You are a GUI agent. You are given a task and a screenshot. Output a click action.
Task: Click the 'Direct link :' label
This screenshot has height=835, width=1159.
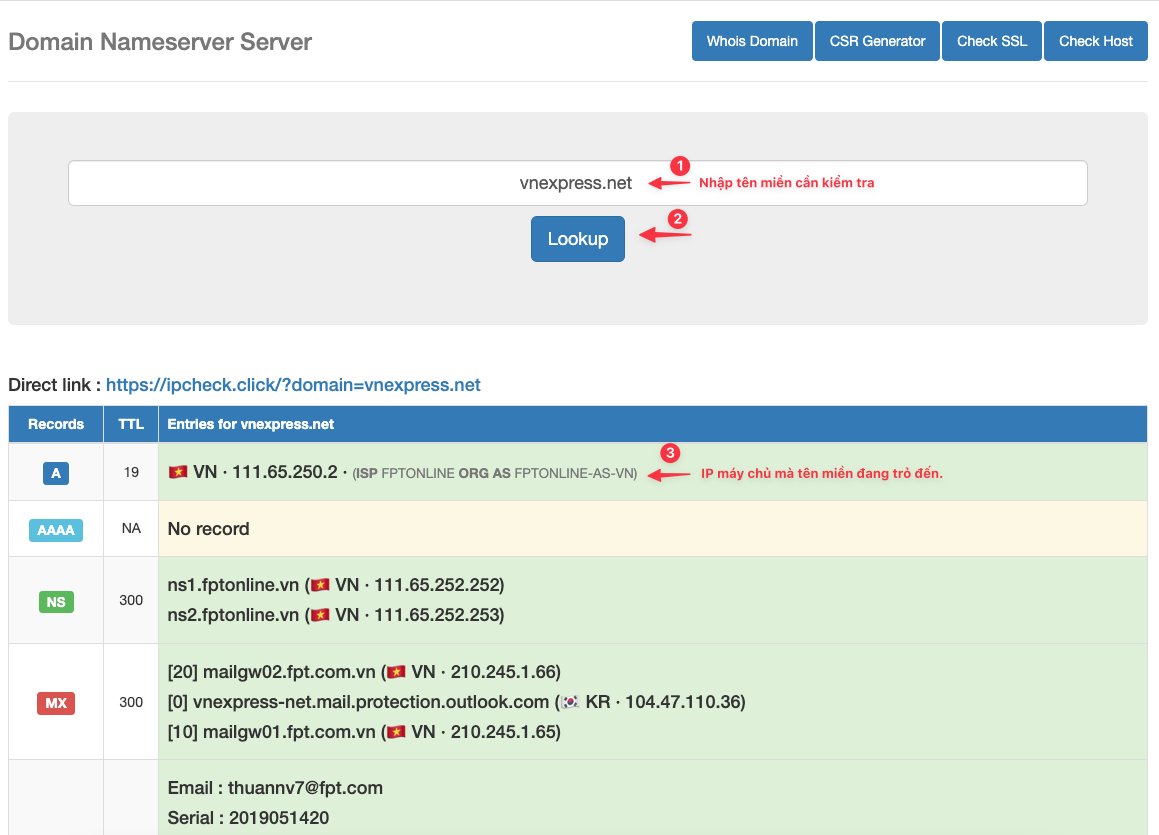tap(54, 384)
